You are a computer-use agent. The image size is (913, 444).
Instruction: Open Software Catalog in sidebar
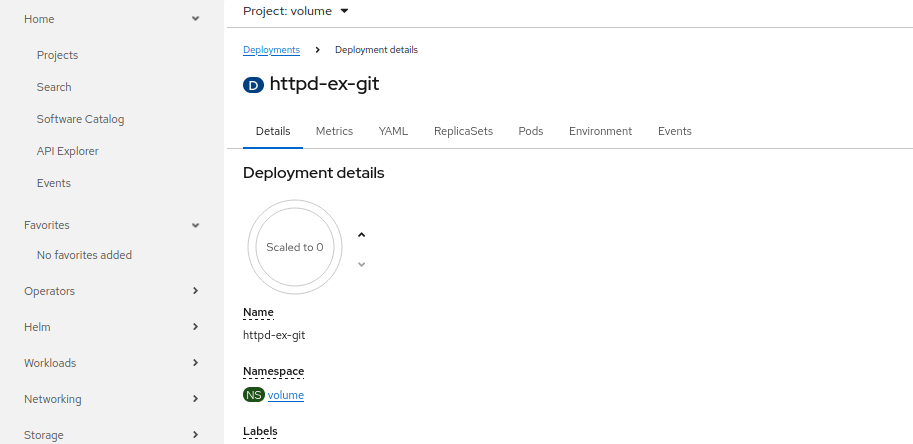[x=80, y=119]
